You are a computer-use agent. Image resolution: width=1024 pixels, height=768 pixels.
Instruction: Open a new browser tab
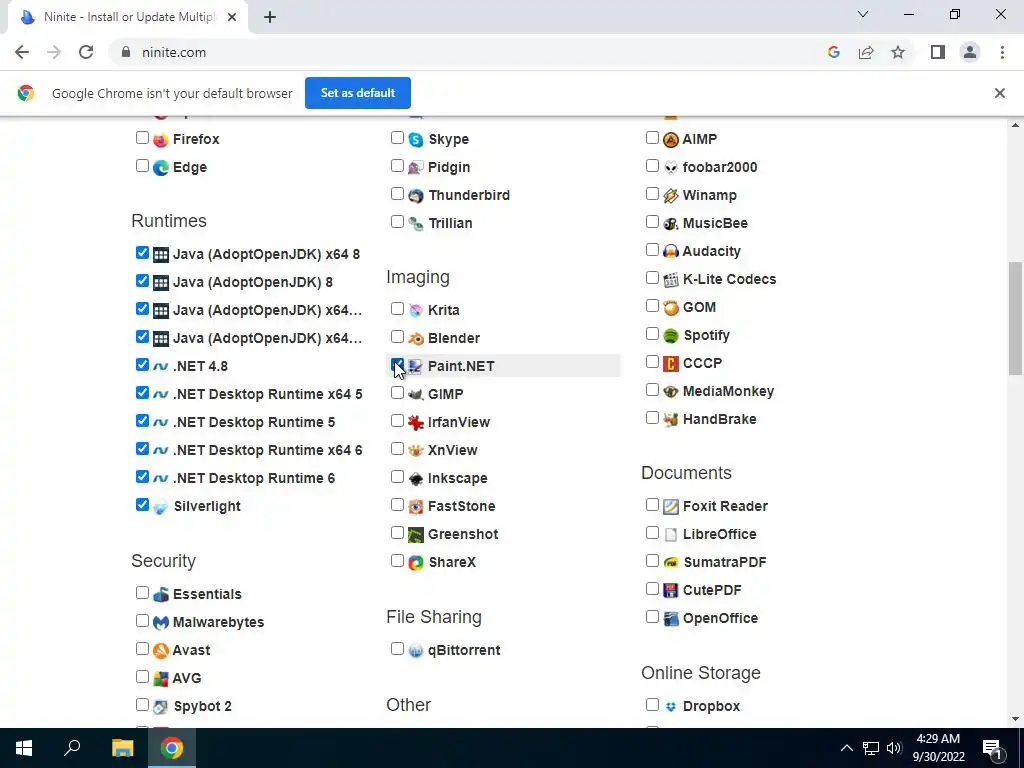[x=270, y=18]
